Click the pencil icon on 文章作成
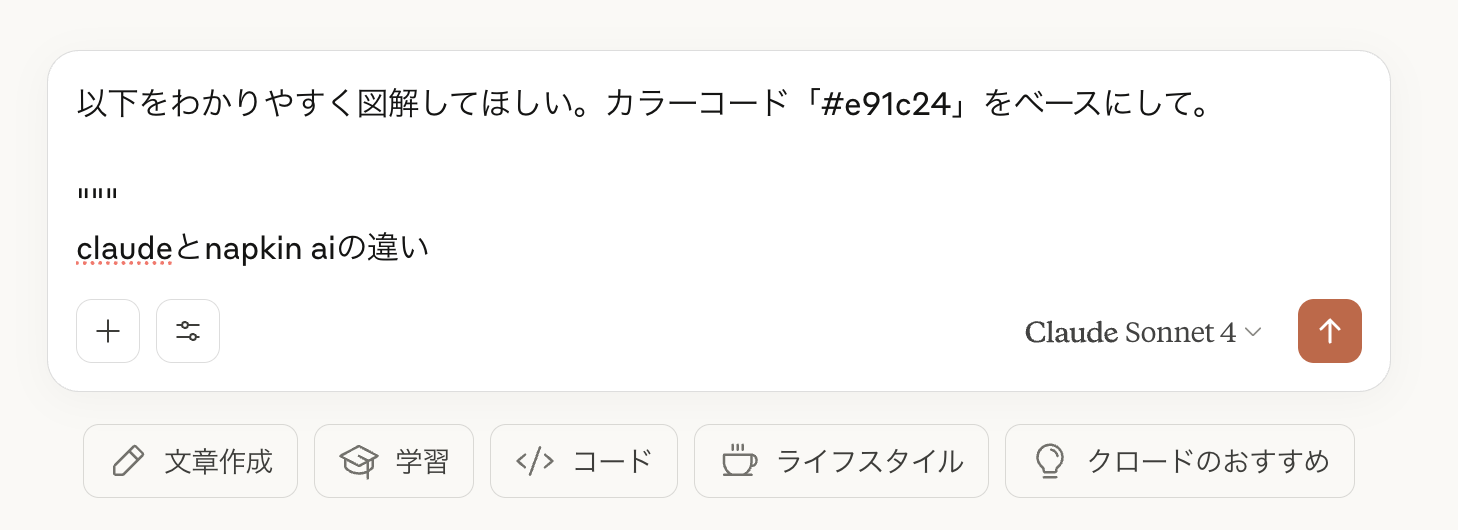This screenshot has width=1458, height=530. click(128, 461)
